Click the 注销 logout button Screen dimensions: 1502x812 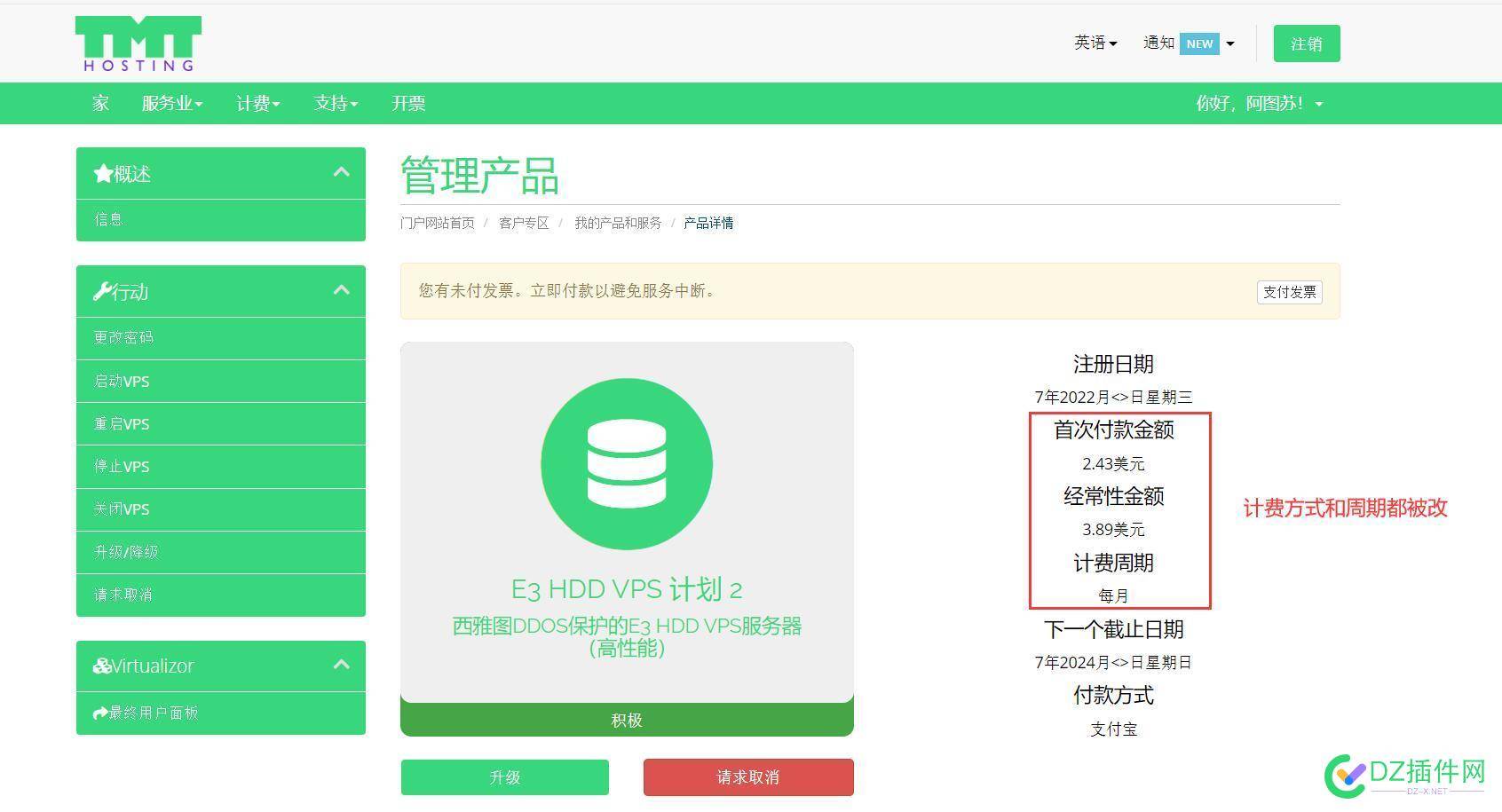tap(1306, 43)
